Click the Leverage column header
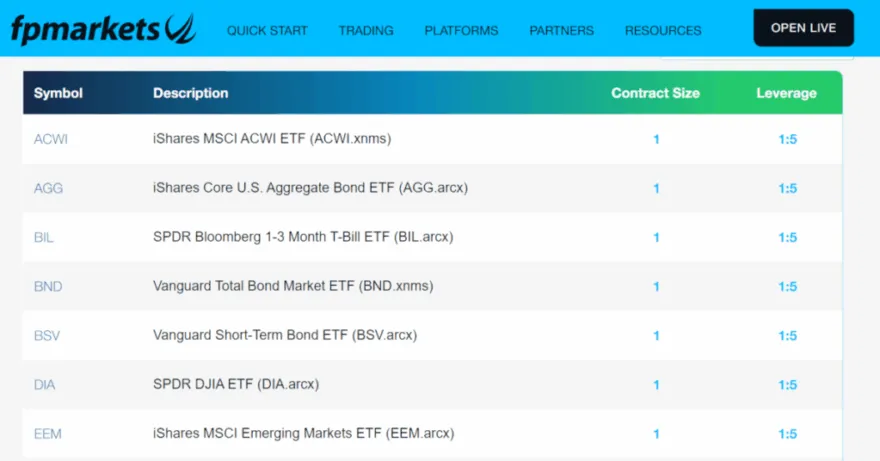880x461 pixels. point(786,93)
